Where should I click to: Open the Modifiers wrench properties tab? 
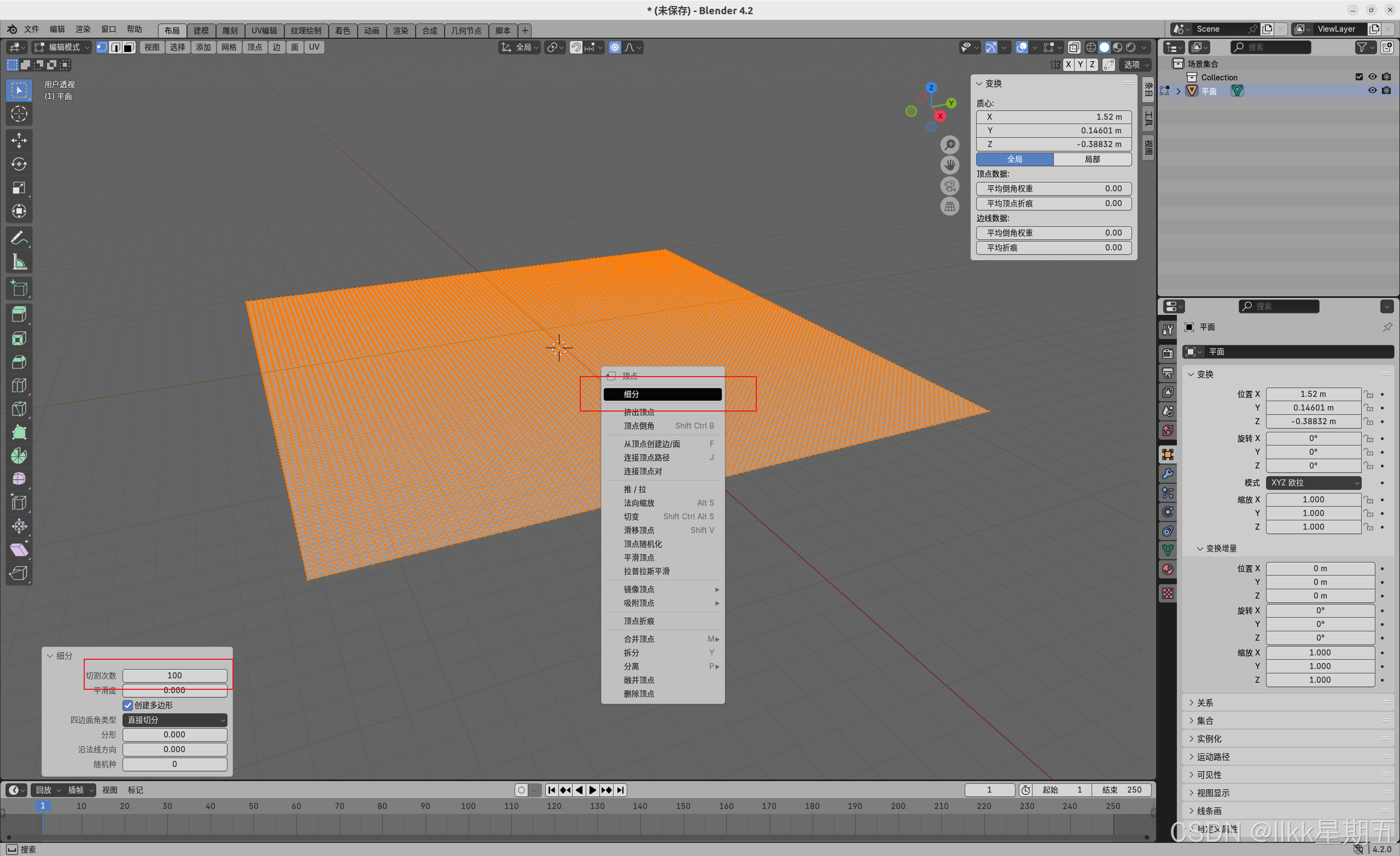pyautogui.click(x=1168, y=474)
